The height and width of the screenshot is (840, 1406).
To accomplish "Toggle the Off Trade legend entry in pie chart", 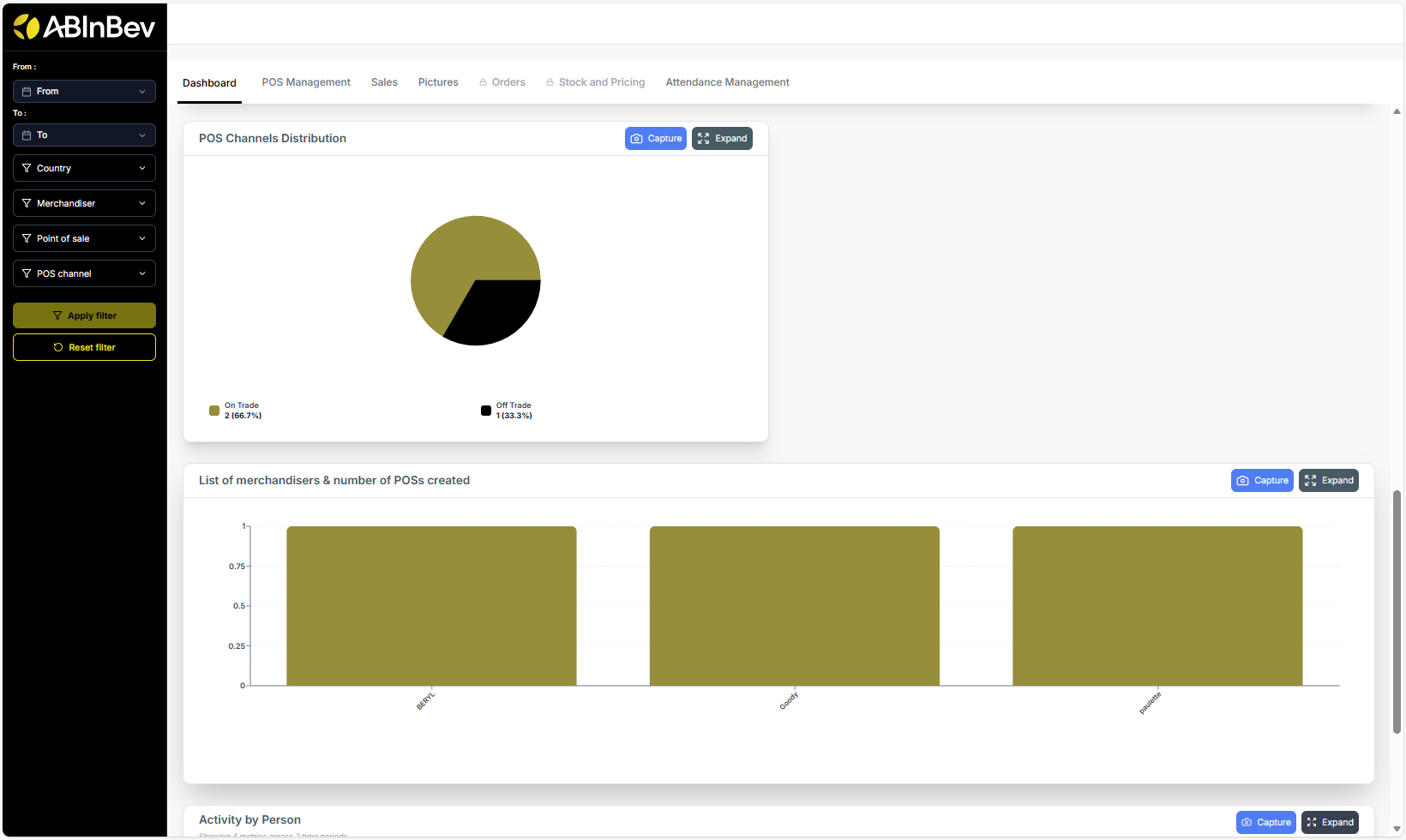I will pyautogui.click(x=507, y=410).
